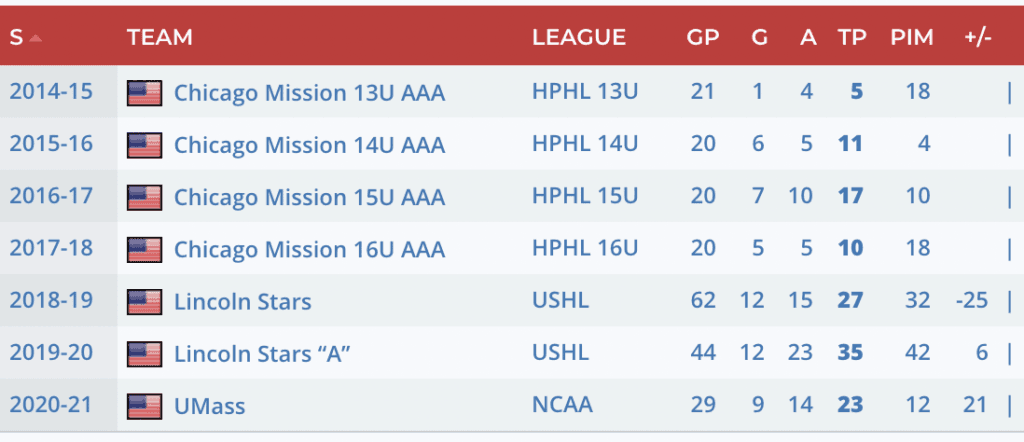Viewport: 1024px width, 442px height.
Task: Click the flag icon in the 2019-20 row
Action: [x=144, y=353]
